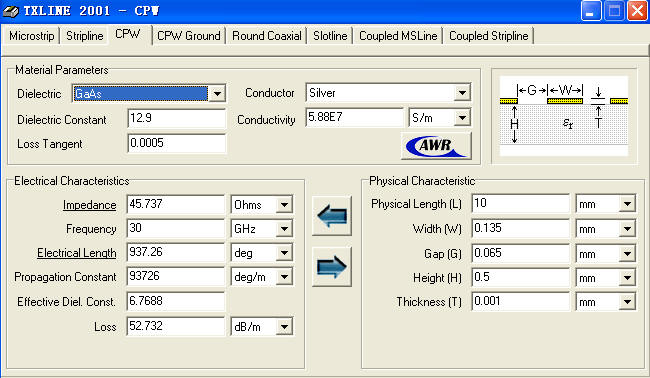Open the Width (W) mm unit dropdown
This screenshot has height=378, width=650.
(x=627, y=229)
